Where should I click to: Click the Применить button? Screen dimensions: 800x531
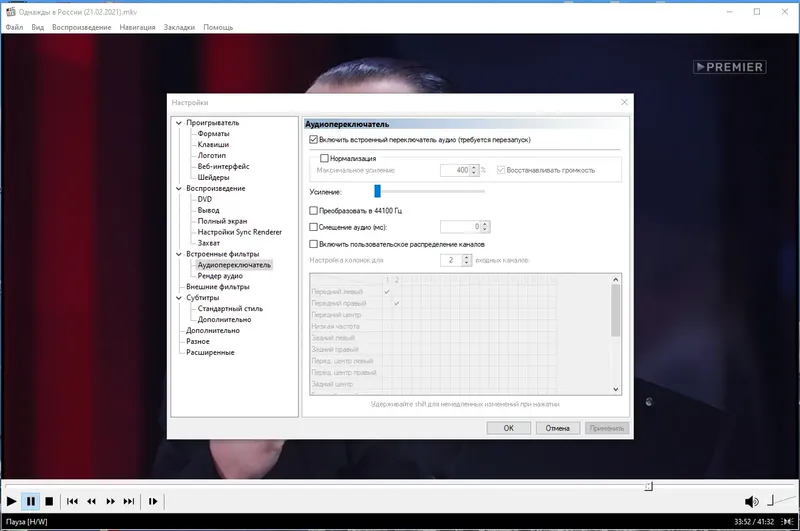tap(607, 428)
